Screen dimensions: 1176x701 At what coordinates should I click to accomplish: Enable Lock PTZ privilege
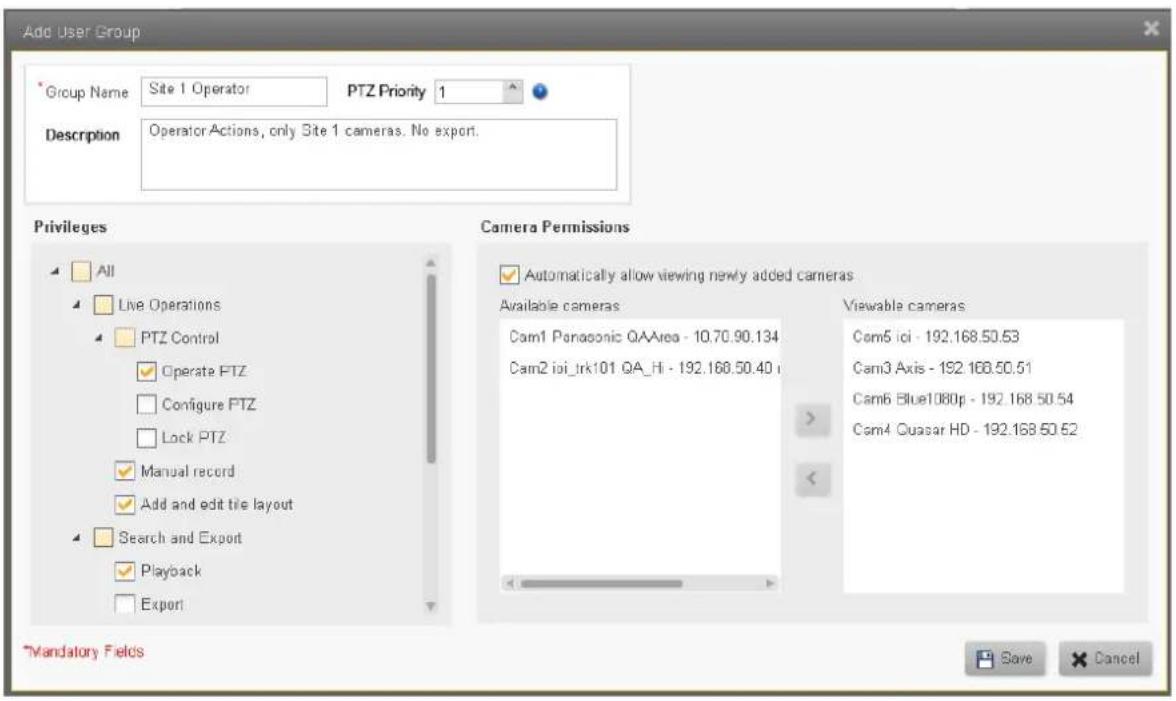(147, 437)
